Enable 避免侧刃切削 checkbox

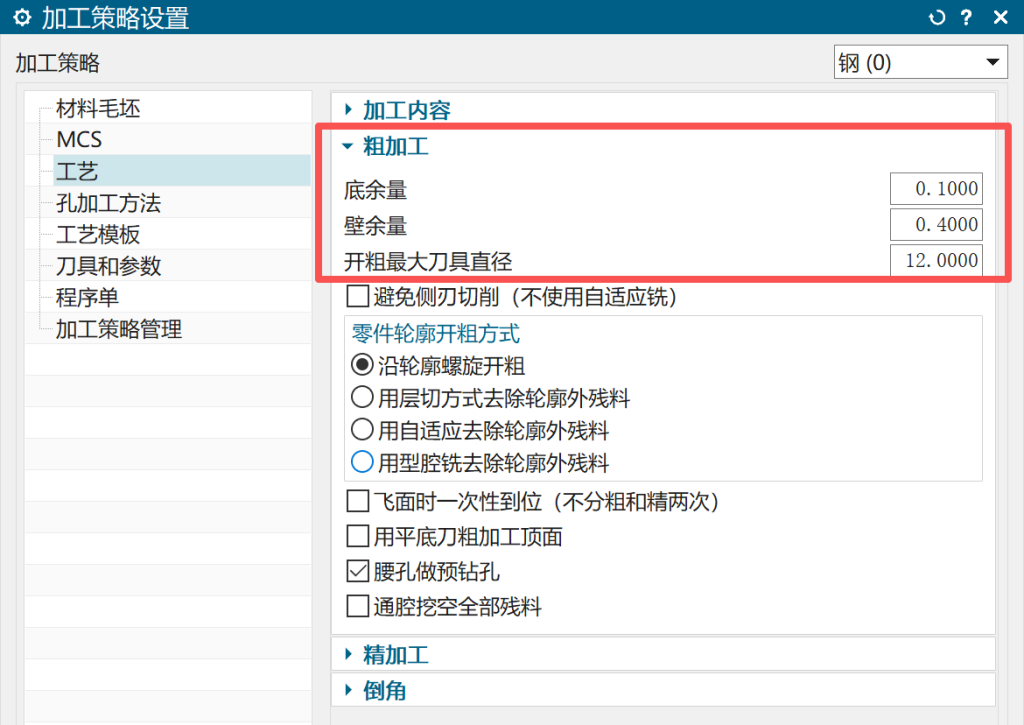point(358,296)
